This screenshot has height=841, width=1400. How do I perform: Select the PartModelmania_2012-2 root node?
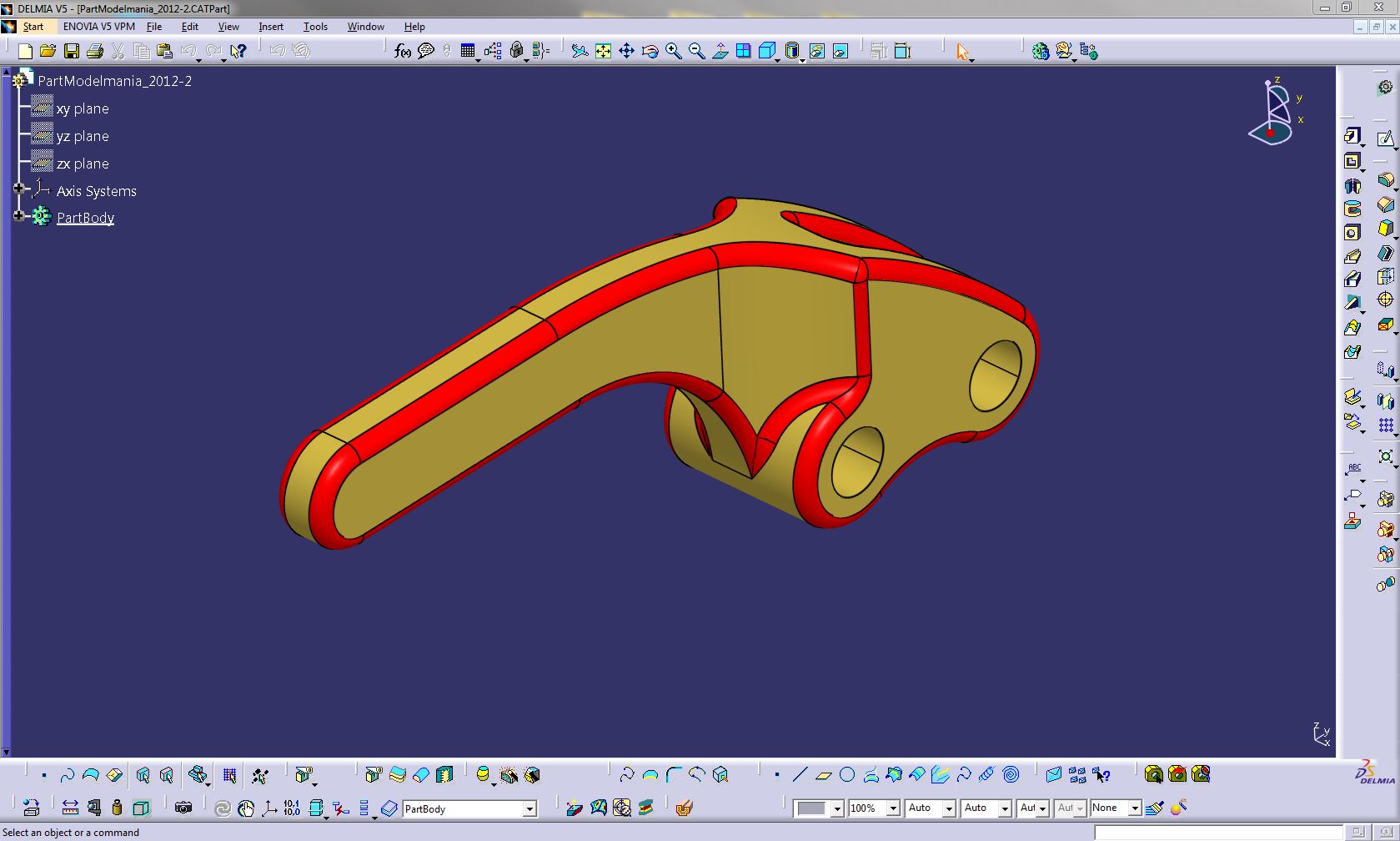coord(115,81)
